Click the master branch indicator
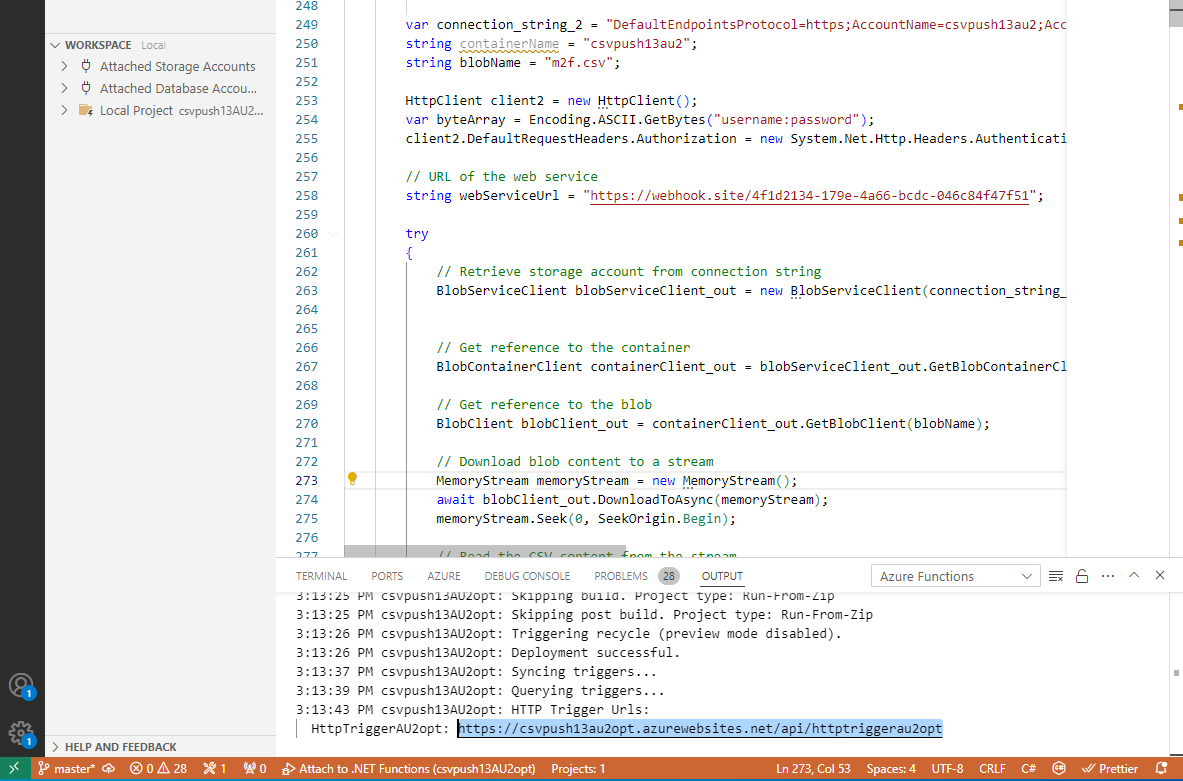The image size is (1183, 781). [67, 769]
